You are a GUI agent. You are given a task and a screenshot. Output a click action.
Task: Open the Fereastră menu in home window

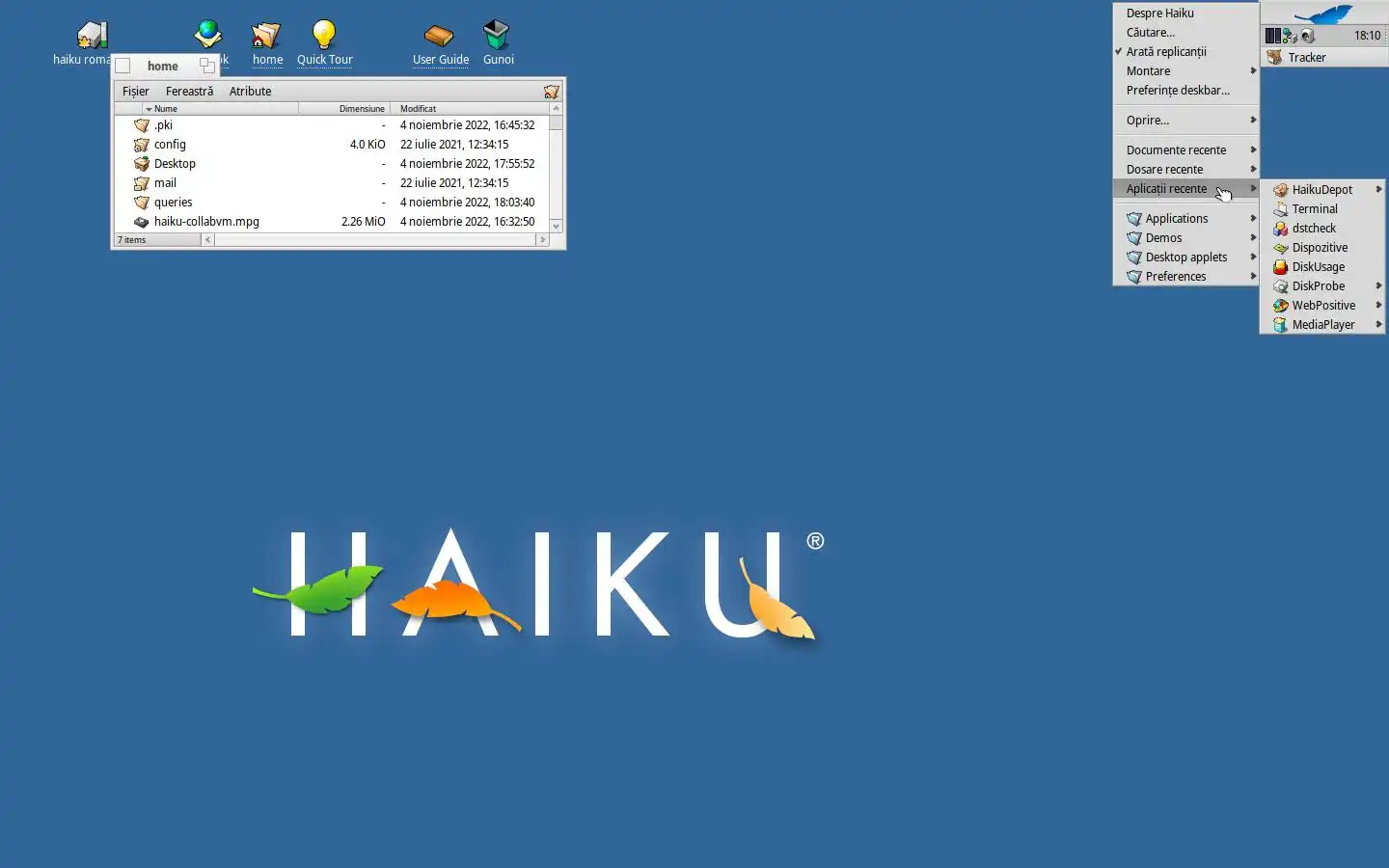click(x=189, y=92)
